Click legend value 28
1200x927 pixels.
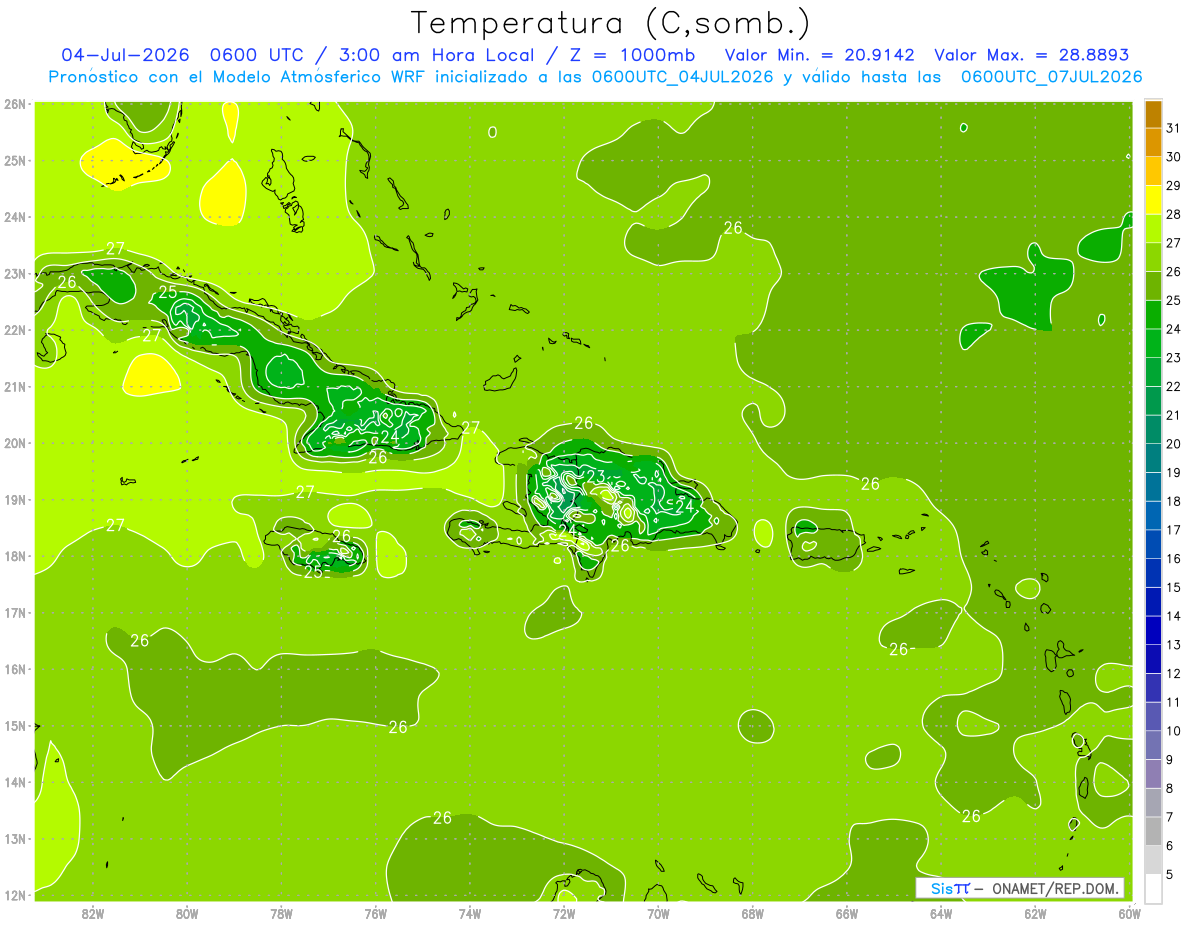(1174, 214)
